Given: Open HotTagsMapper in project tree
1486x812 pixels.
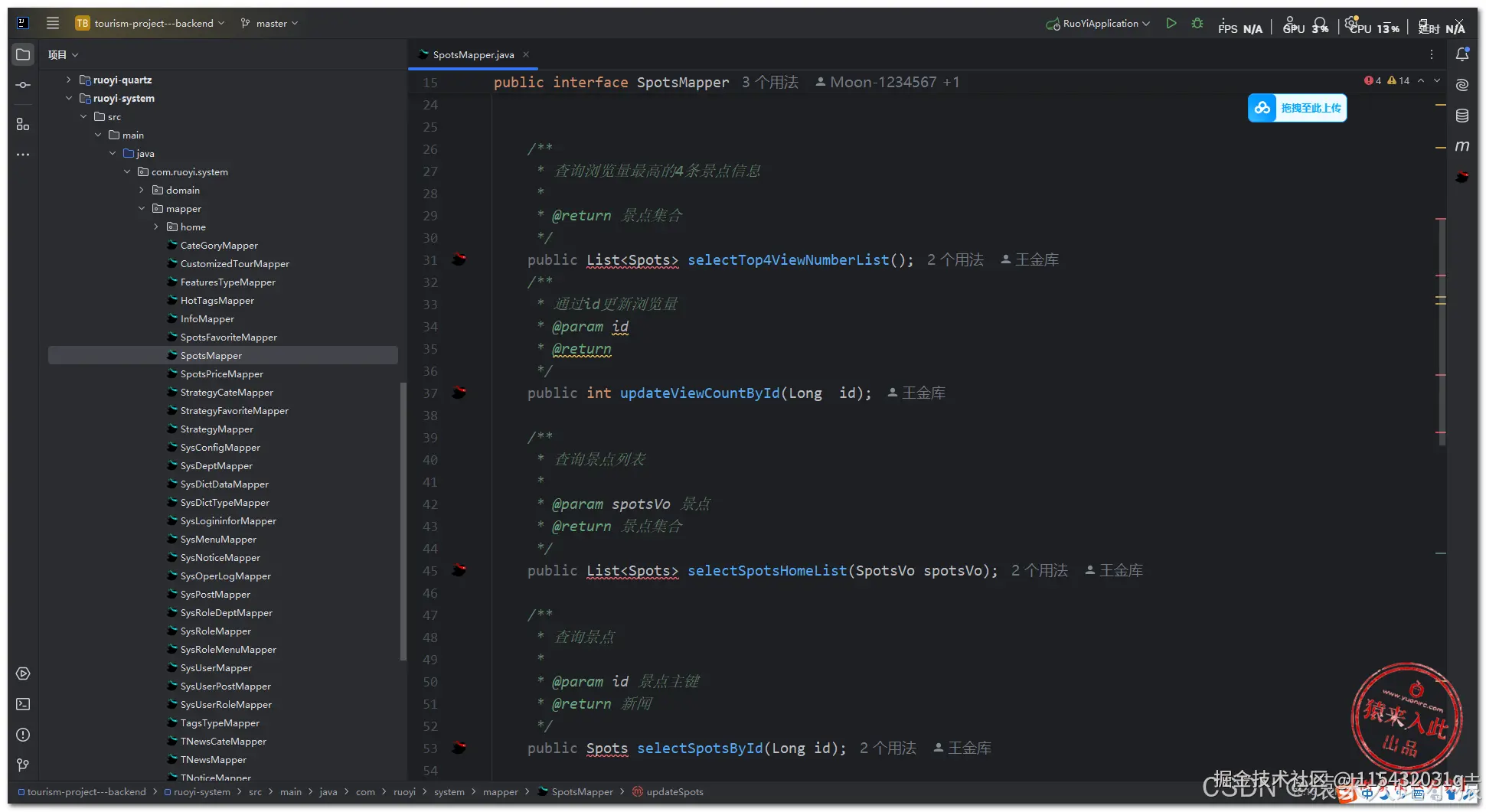Looking at the screenshot, I should pyautogui.click(x=217, y=300).
